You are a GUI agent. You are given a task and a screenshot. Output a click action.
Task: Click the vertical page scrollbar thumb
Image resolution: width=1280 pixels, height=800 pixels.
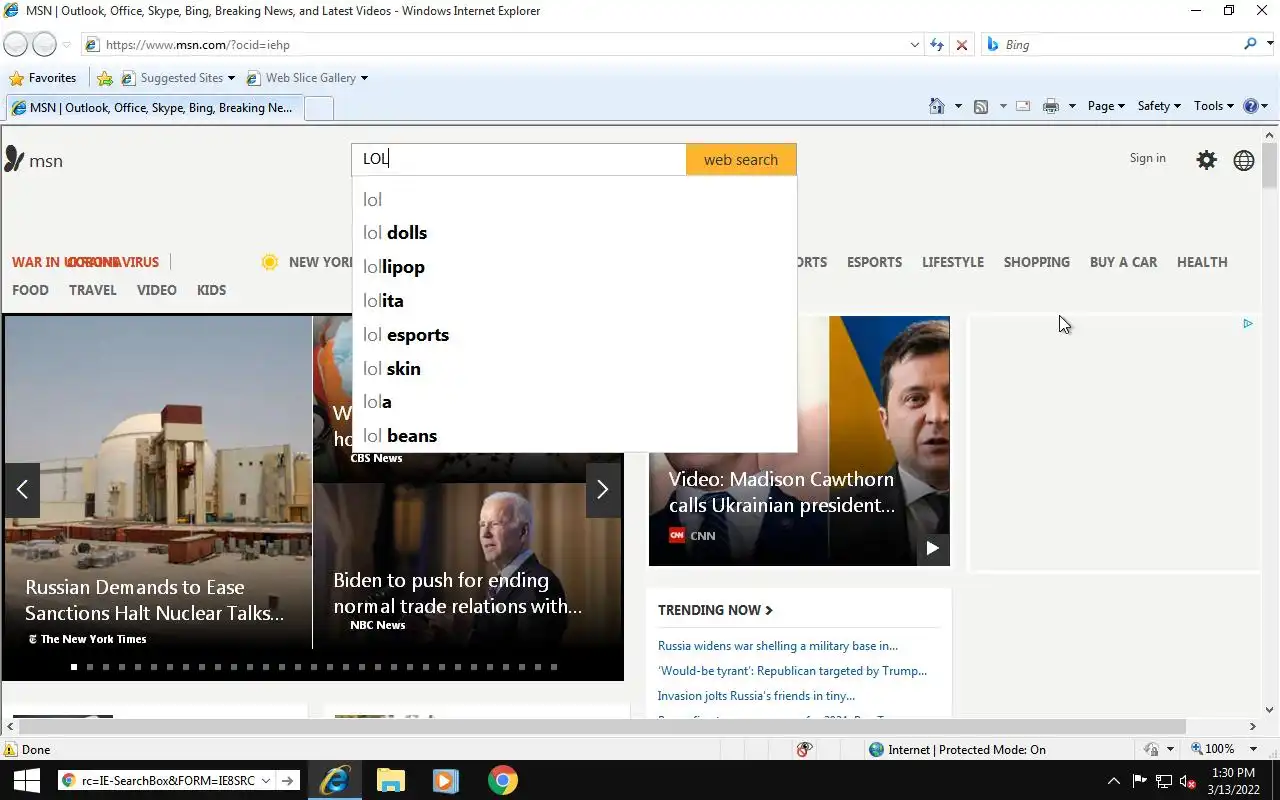pyautogui.click(x=1270, y=165)
